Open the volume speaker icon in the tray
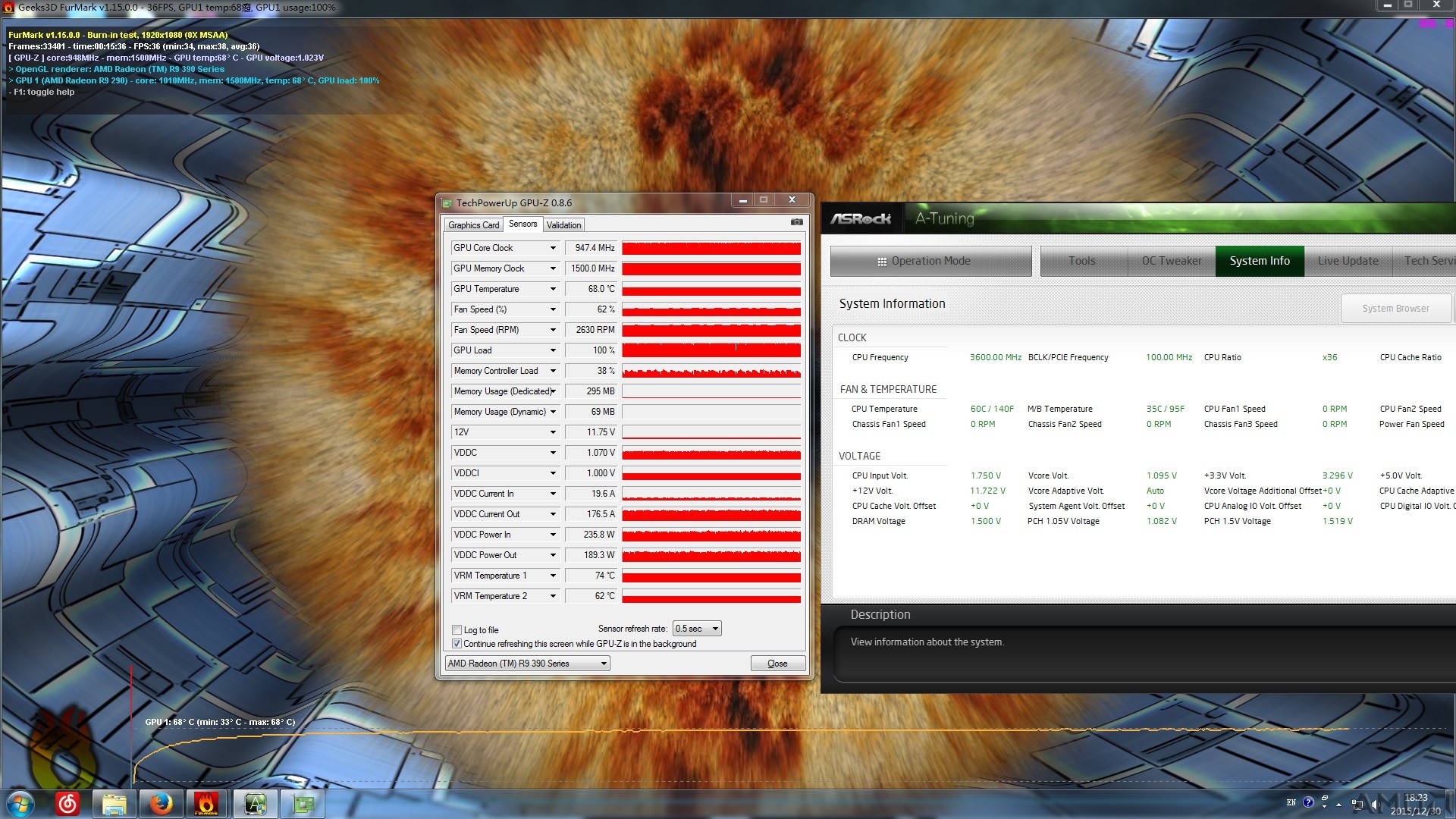This screenshot has height=819, width=1456. 1375,804
